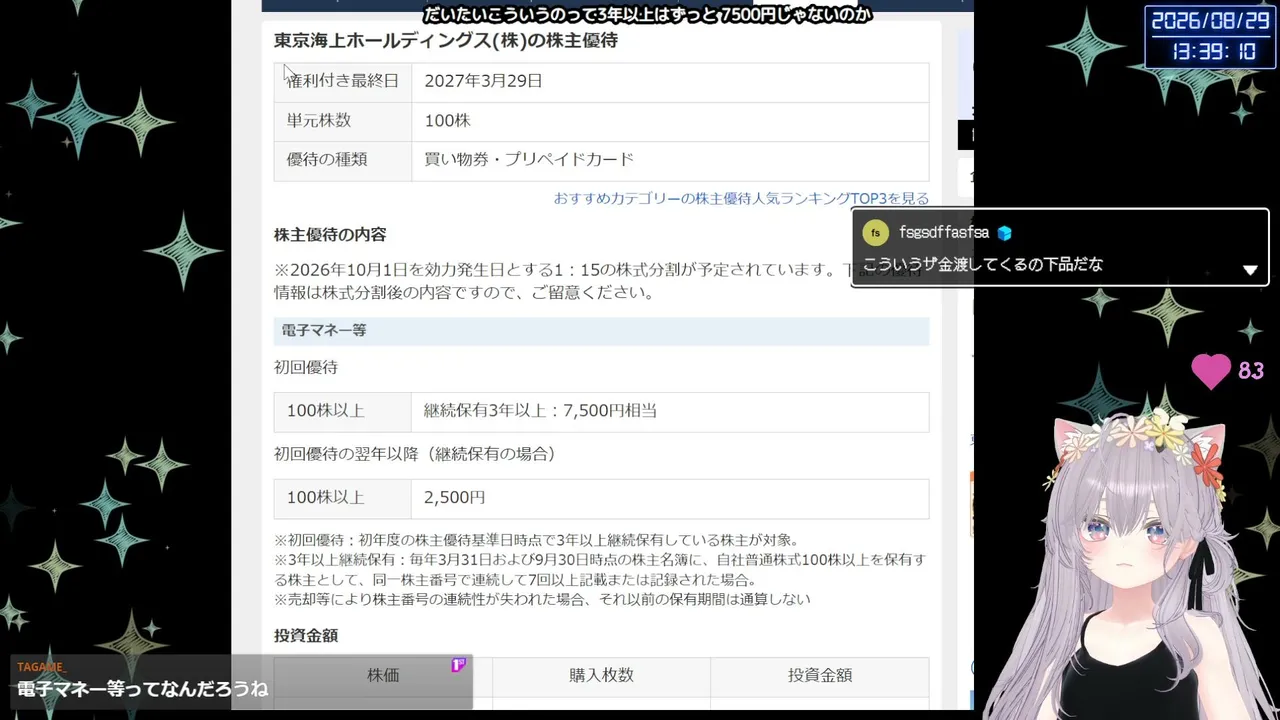Click the '投資金額' table column header
This screenshot has height=720, width=1280.
pos(820,676)
